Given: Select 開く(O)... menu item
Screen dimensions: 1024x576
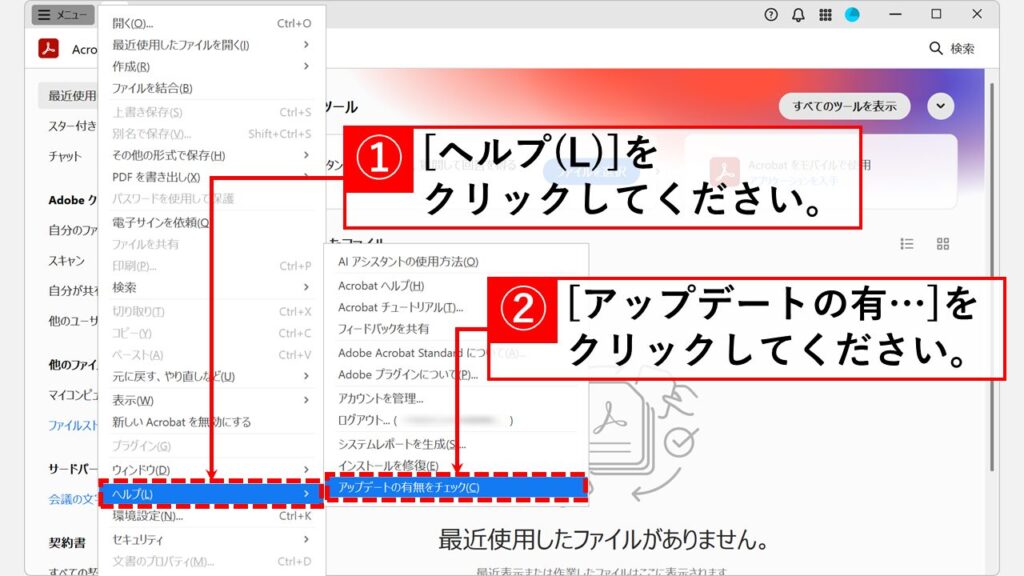Looking at the screenshot, I should coord(211,23).
